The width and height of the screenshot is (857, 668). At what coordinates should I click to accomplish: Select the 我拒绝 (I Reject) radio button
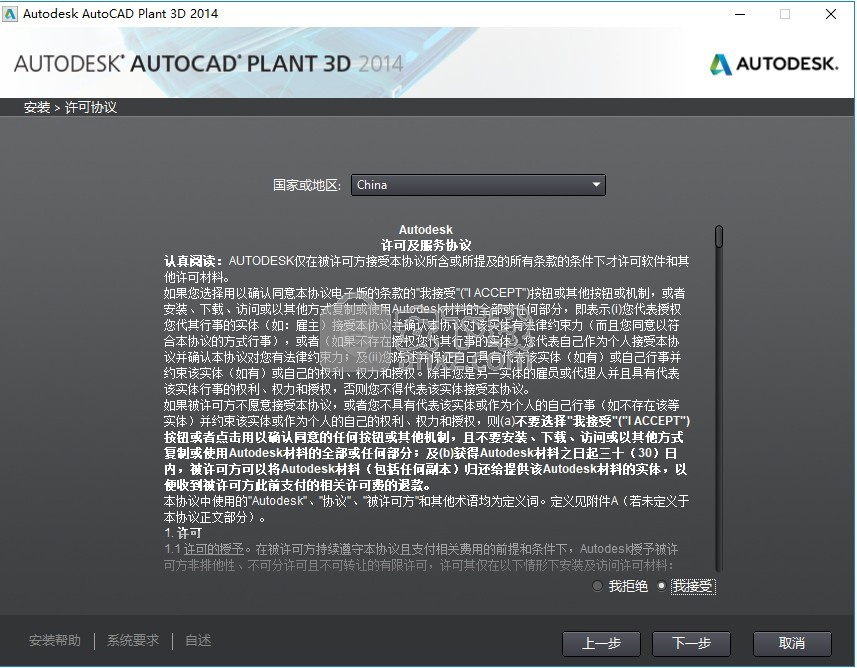(x=597, y=586)
